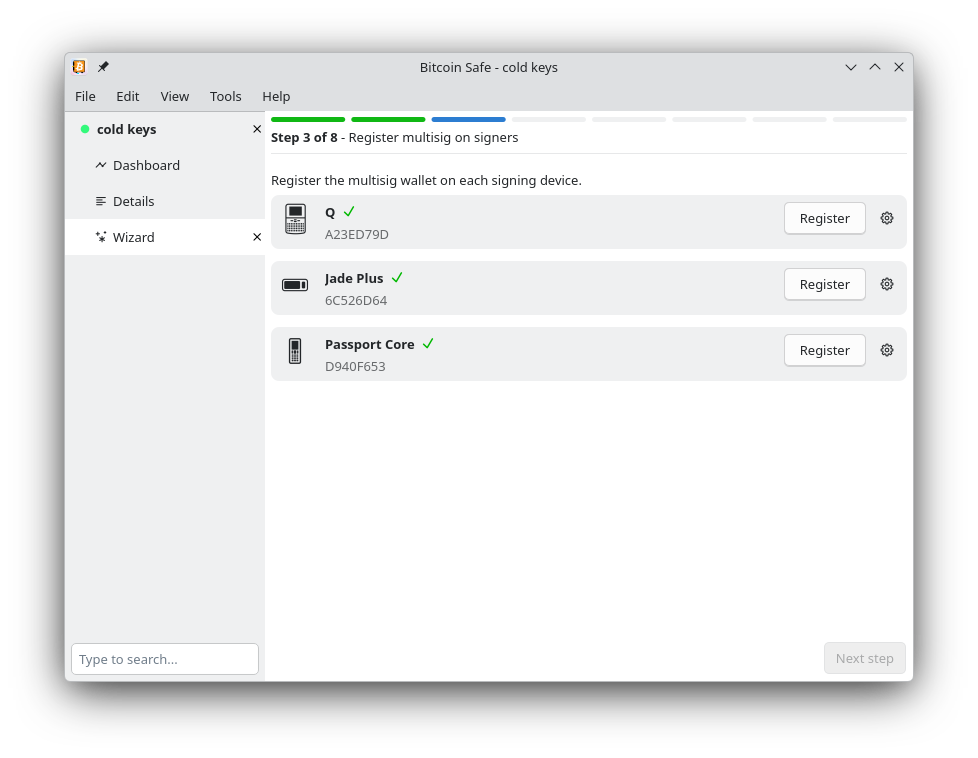The height and width of the screenshot is (758, 978).
Task: Click fingerprint 6C526D64 text
Action: click(356, 301)
